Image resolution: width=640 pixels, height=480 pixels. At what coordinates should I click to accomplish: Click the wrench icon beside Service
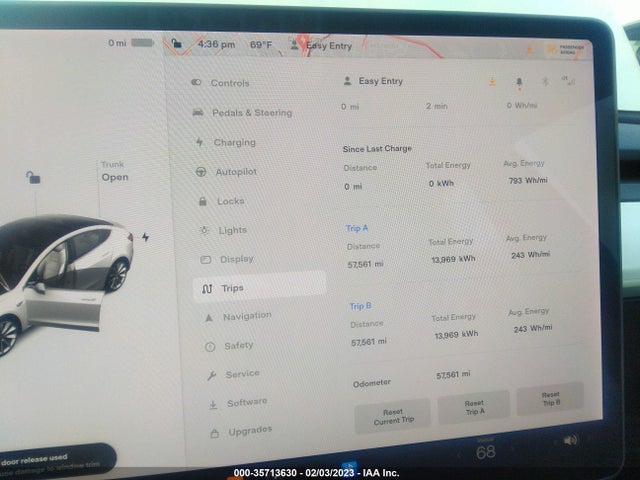point(211,376)
